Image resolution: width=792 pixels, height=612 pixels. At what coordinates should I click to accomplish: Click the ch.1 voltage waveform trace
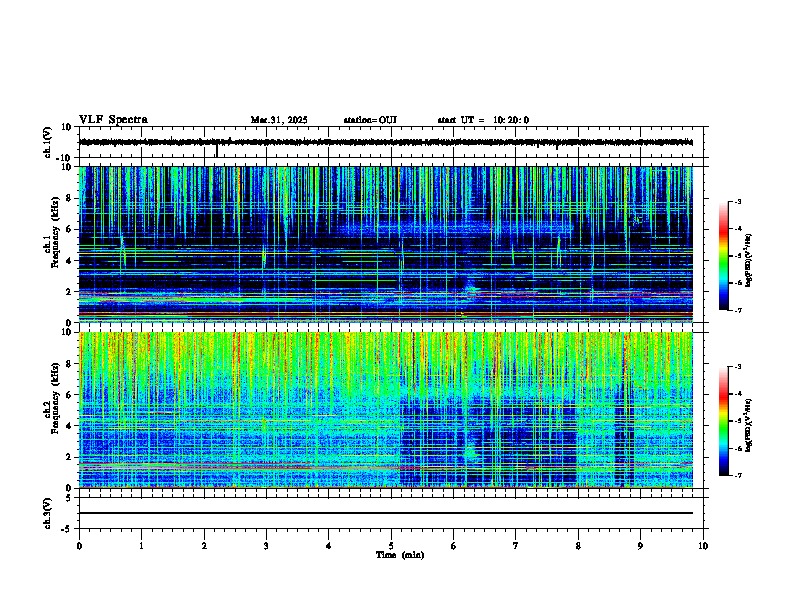point(385,142)
